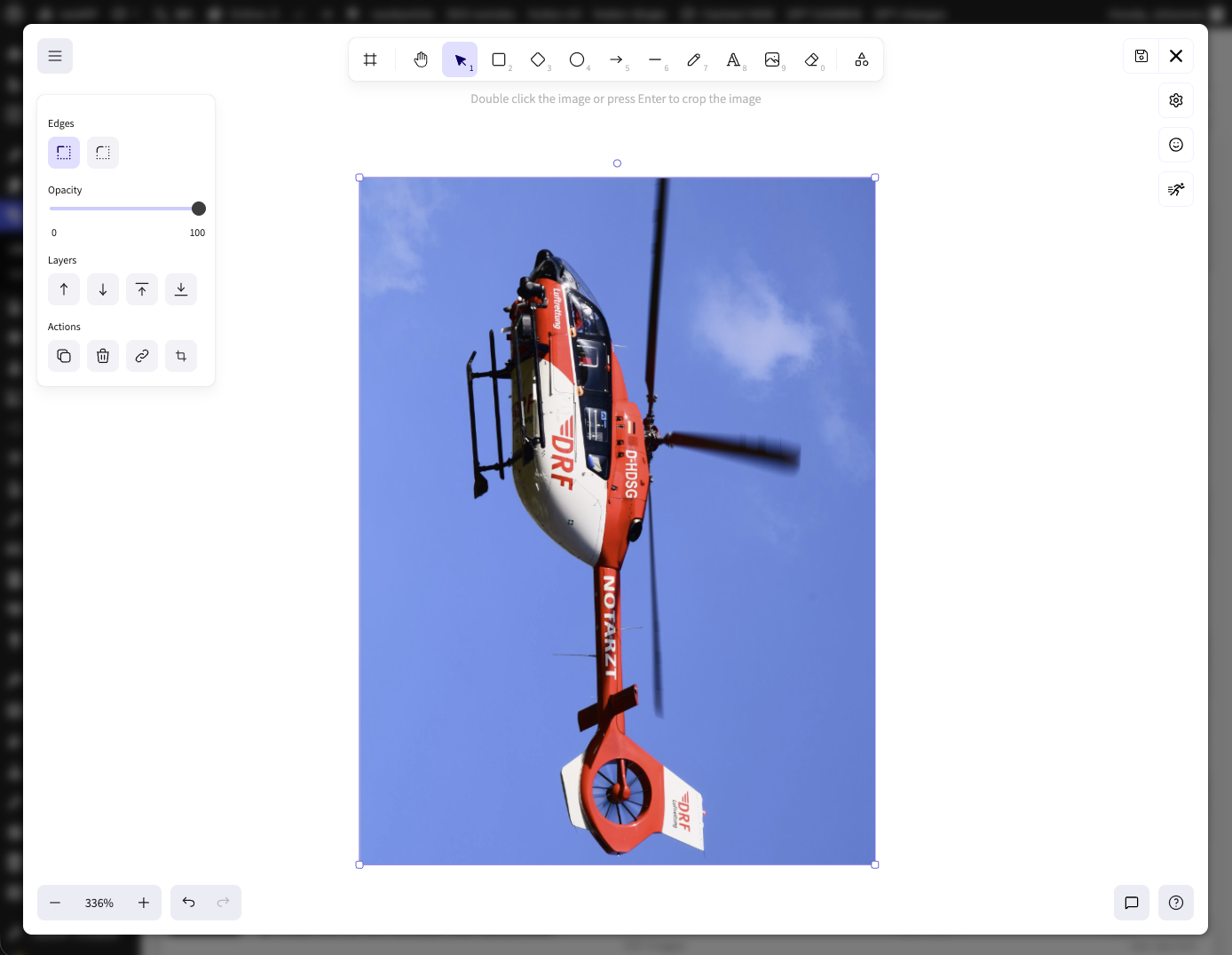This screenshot has width=1232, height=955.
Task: Click the save icon button
Action: point(1141,56)
